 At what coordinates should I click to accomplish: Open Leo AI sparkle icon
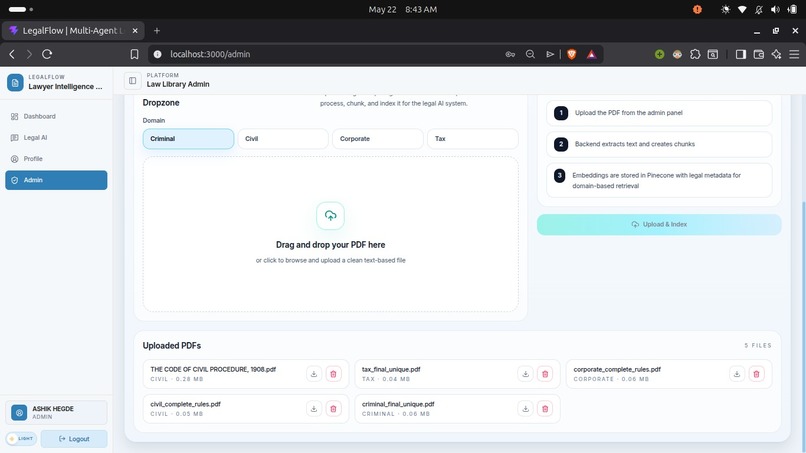776,54
